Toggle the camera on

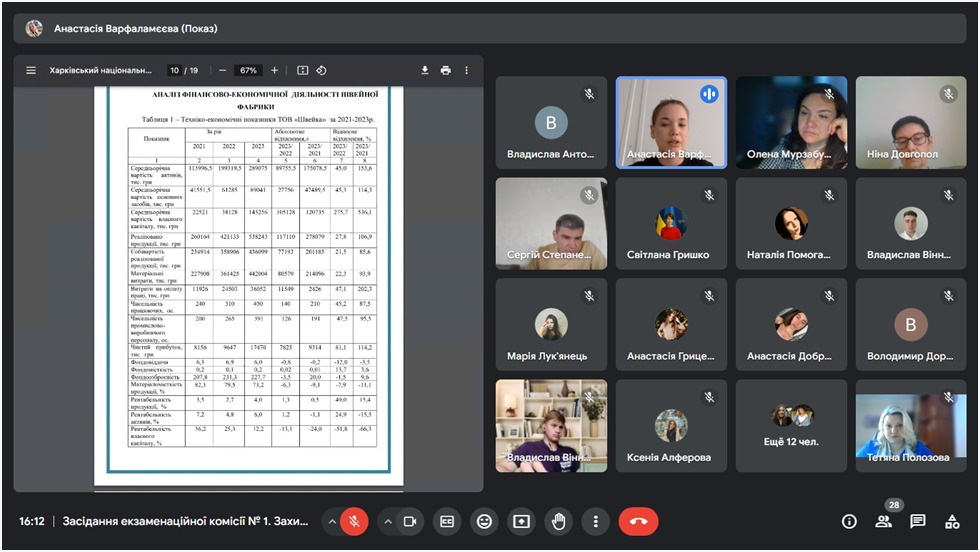[409, 521]
